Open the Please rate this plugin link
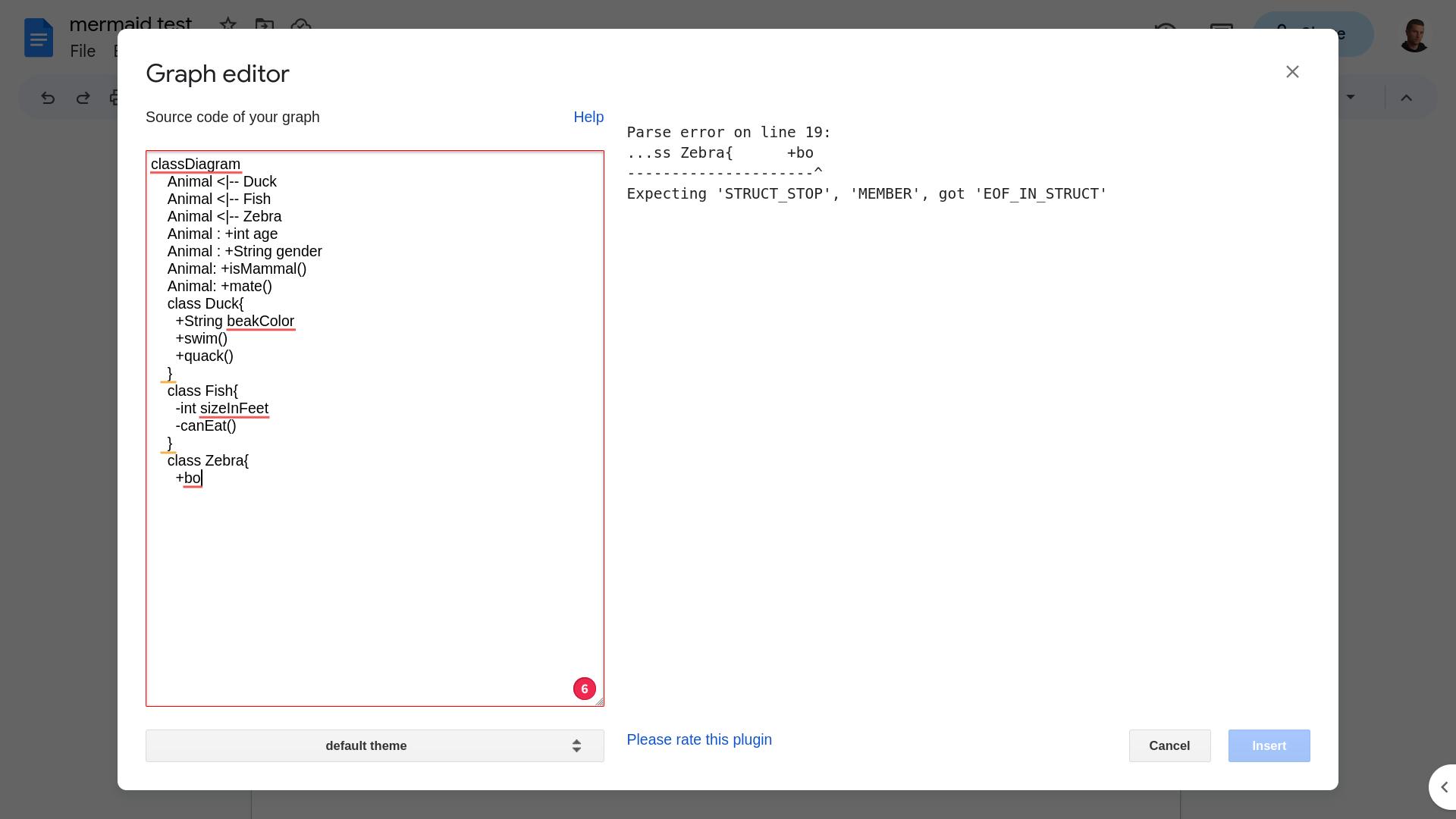The image size is (1456, 819). (698, 739)
